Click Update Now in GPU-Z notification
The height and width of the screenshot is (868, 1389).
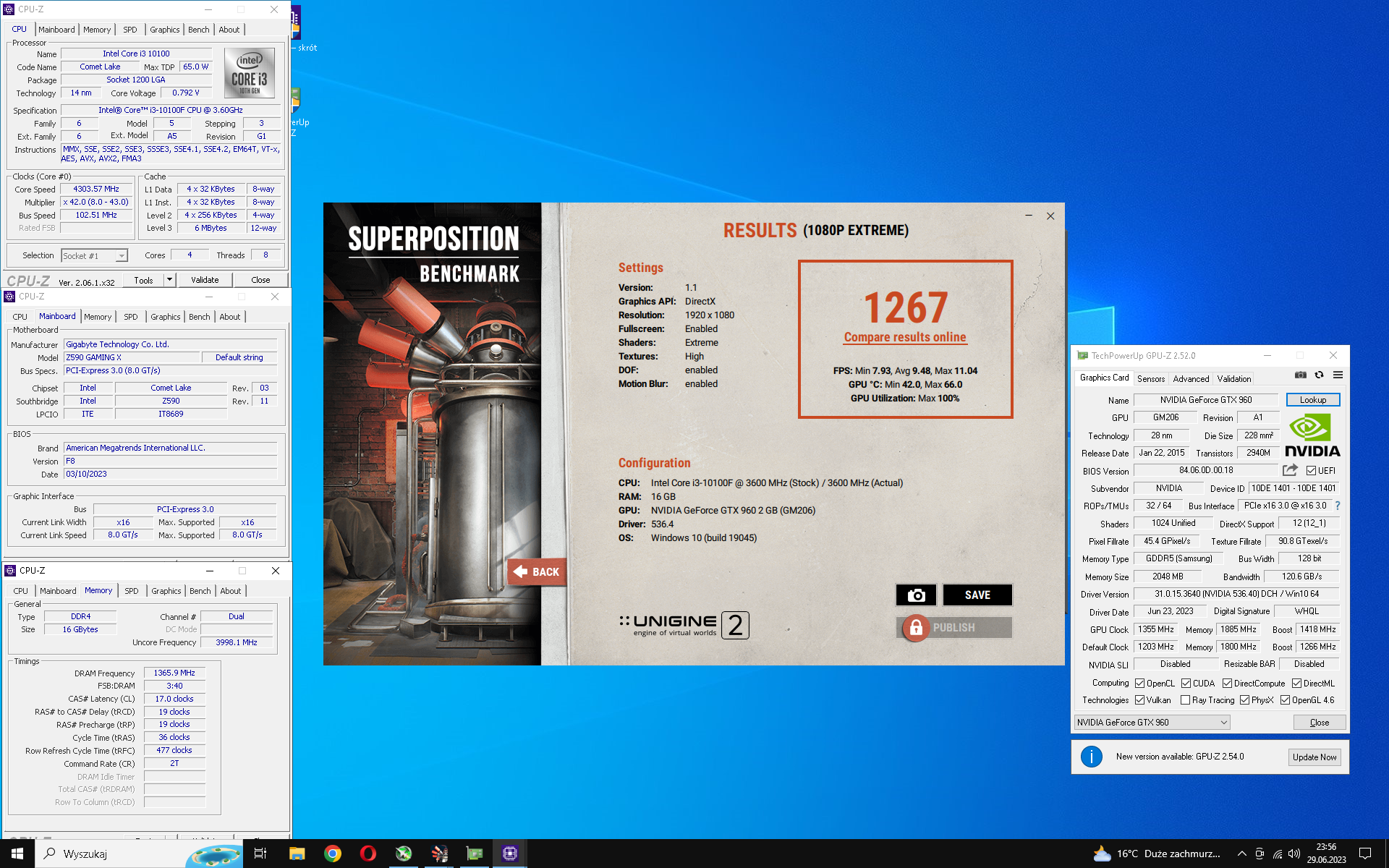[x=1314, y=757]
